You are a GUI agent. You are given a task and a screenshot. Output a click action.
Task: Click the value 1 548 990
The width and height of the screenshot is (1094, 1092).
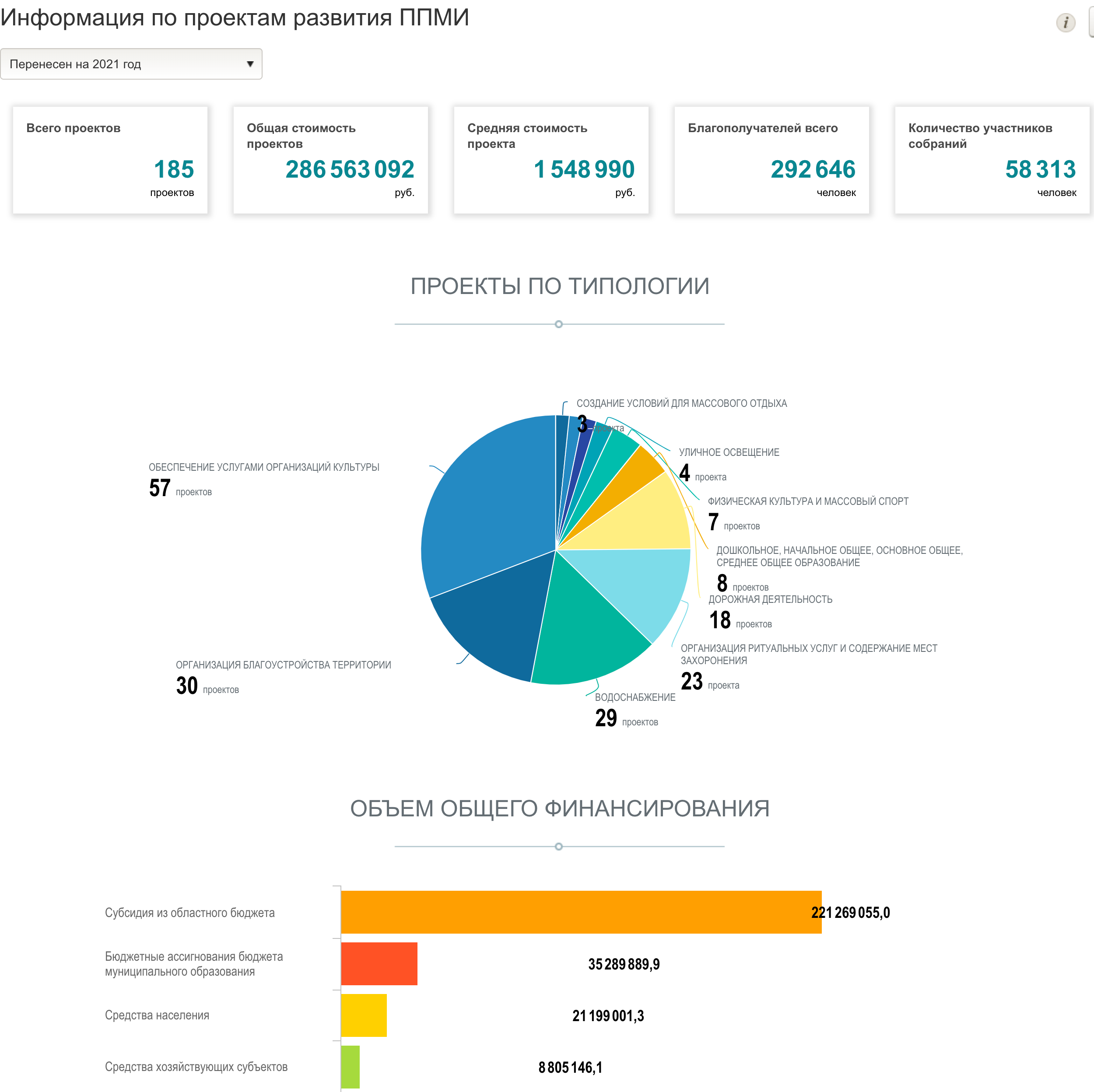(x=584, y=169)
